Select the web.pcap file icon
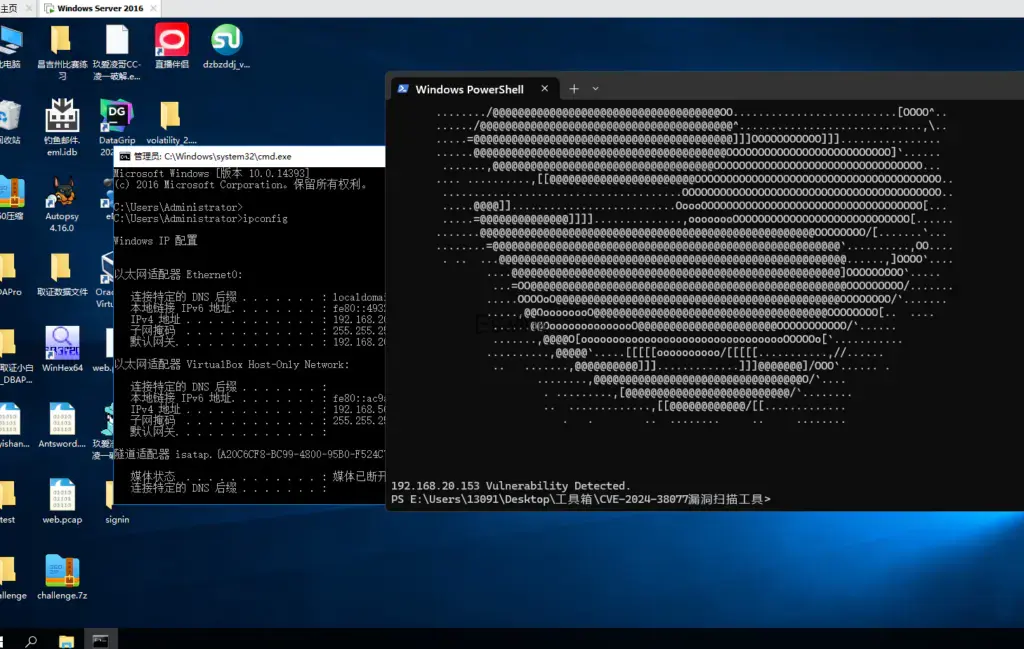 (62, 497)
